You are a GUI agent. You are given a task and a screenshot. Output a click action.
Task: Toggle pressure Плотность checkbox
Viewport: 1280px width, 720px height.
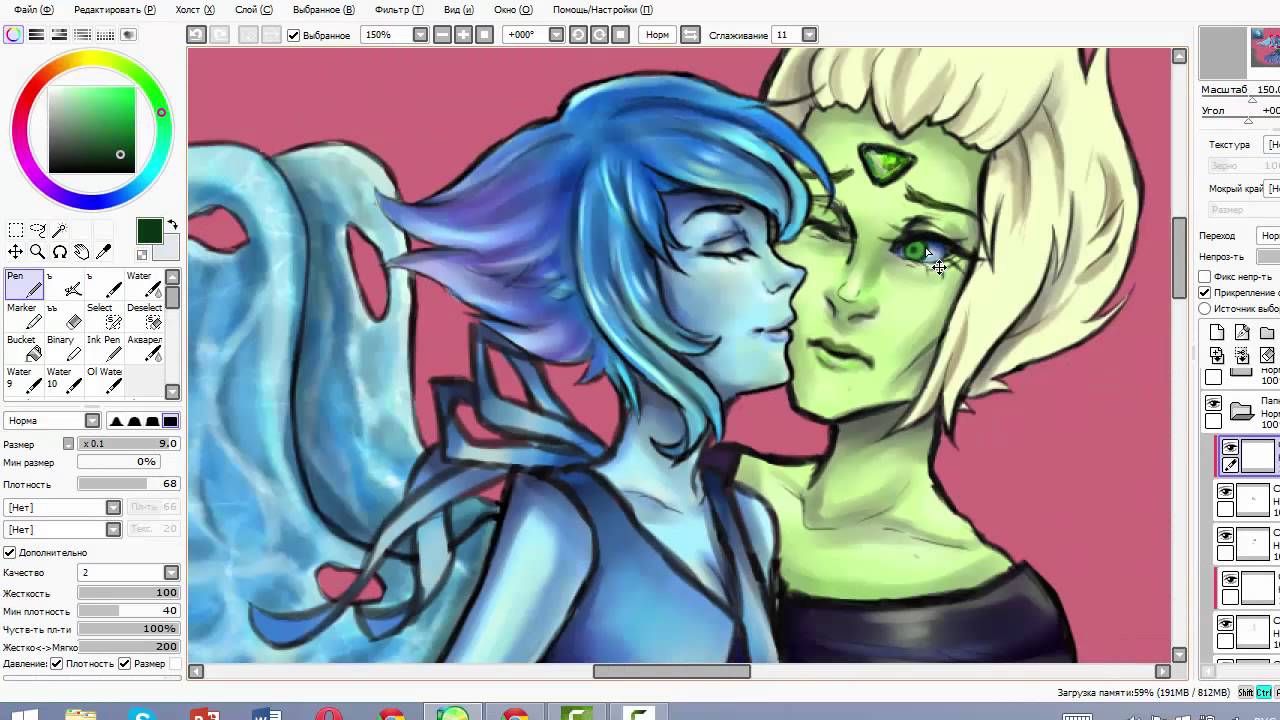[57, 663]
